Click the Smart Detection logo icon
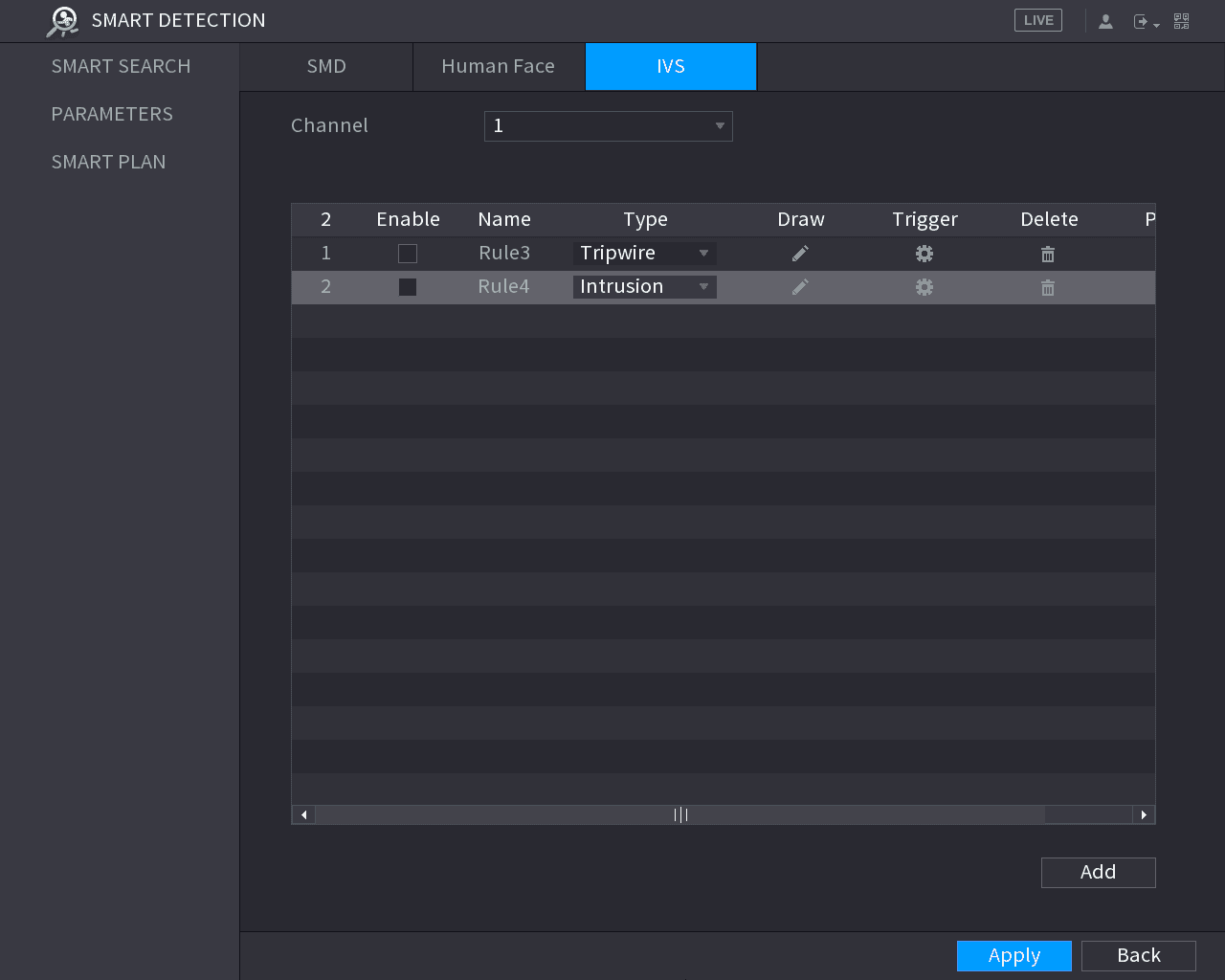Screen dimensions: 1225x980 (63, 21)
